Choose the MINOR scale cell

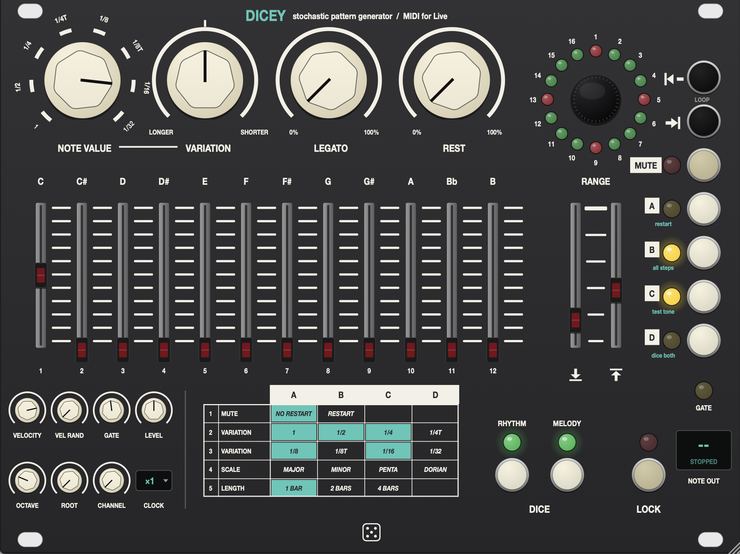click(341, 470)
